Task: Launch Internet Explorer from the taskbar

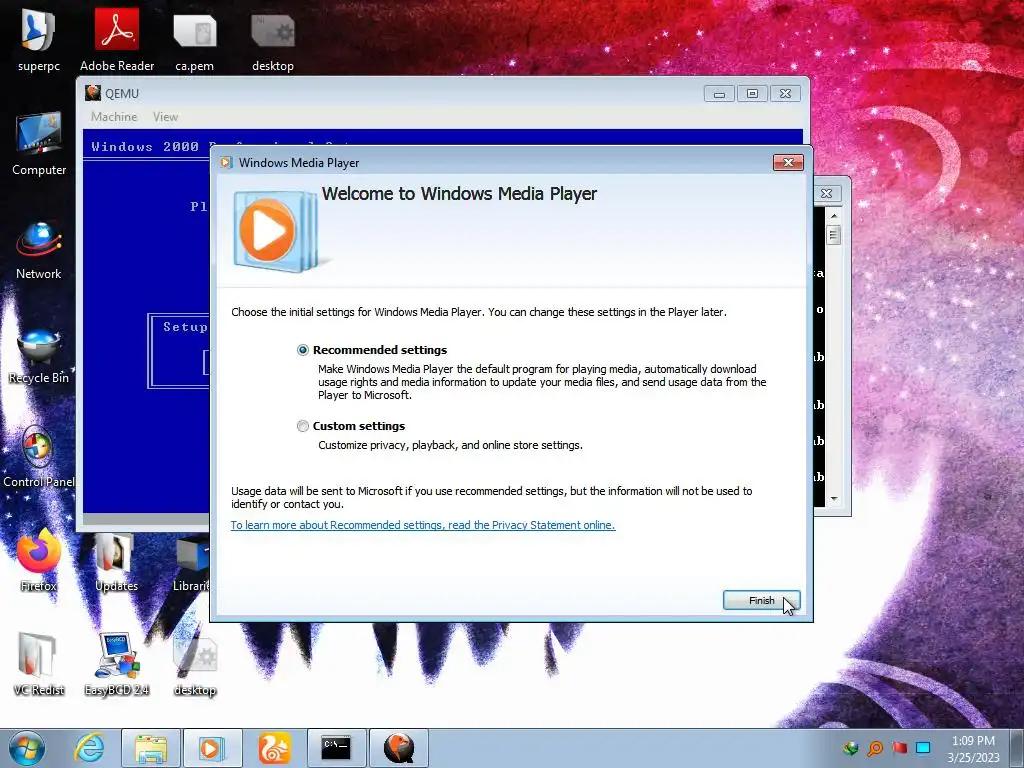Action: tap(89, 748)
